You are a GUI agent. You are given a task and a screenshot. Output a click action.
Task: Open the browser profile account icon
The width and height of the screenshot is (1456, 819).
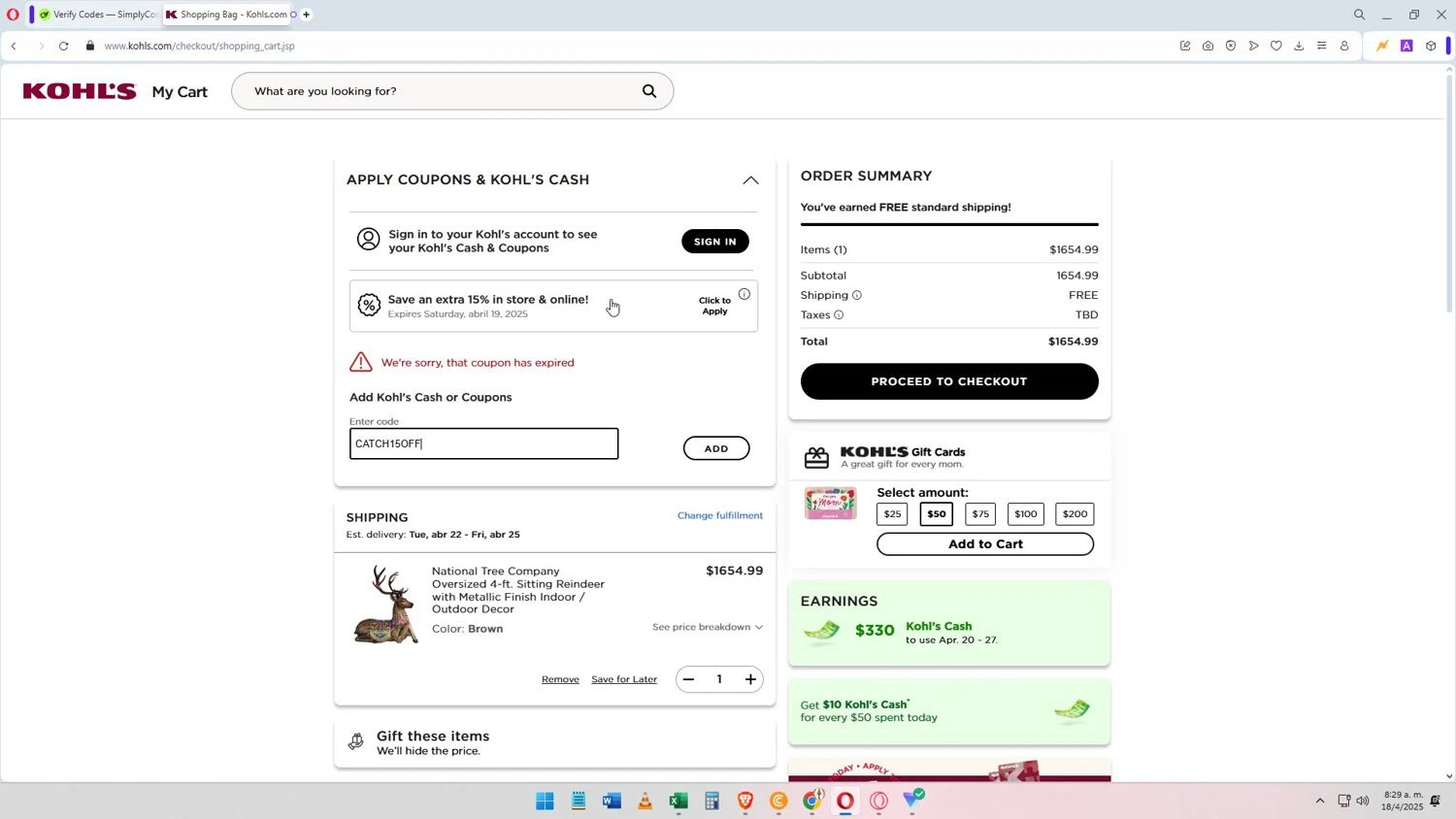pyautogui.click(x=1344, y=46)
